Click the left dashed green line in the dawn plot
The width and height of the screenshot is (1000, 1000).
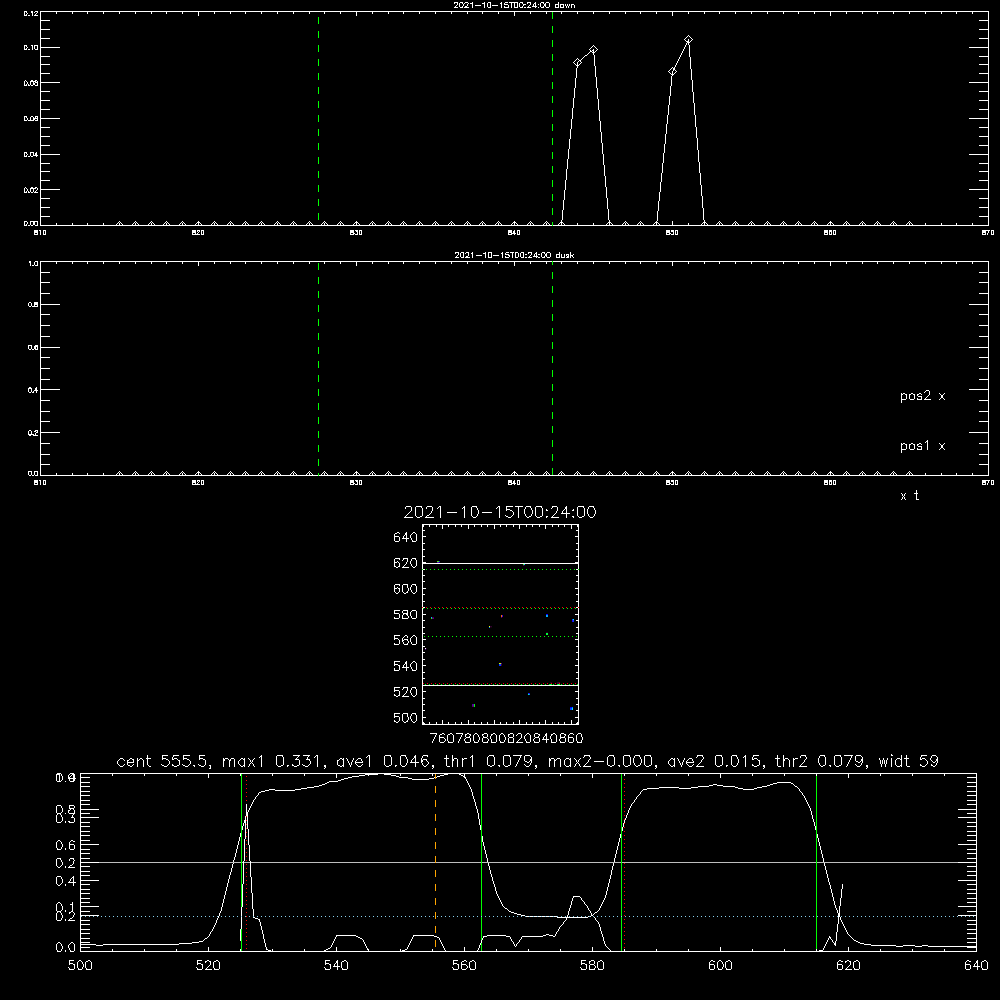coord(318,118)
